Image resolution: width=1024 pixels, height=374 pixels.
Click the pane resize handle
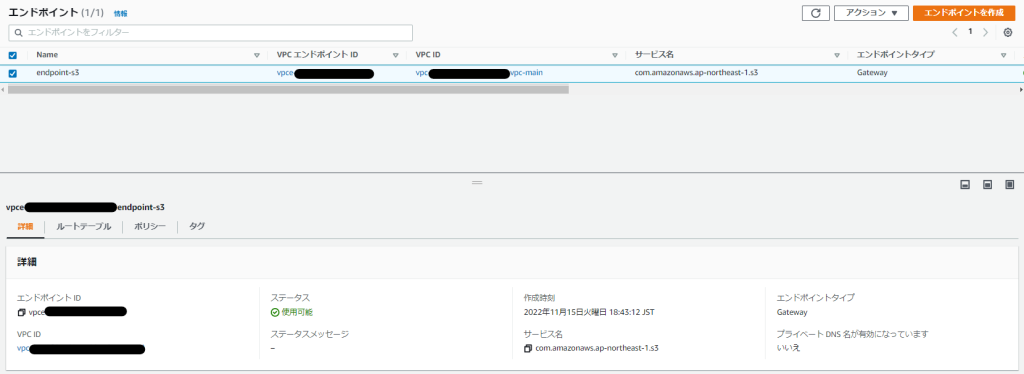pyautogui.click(x=477, y=182)
